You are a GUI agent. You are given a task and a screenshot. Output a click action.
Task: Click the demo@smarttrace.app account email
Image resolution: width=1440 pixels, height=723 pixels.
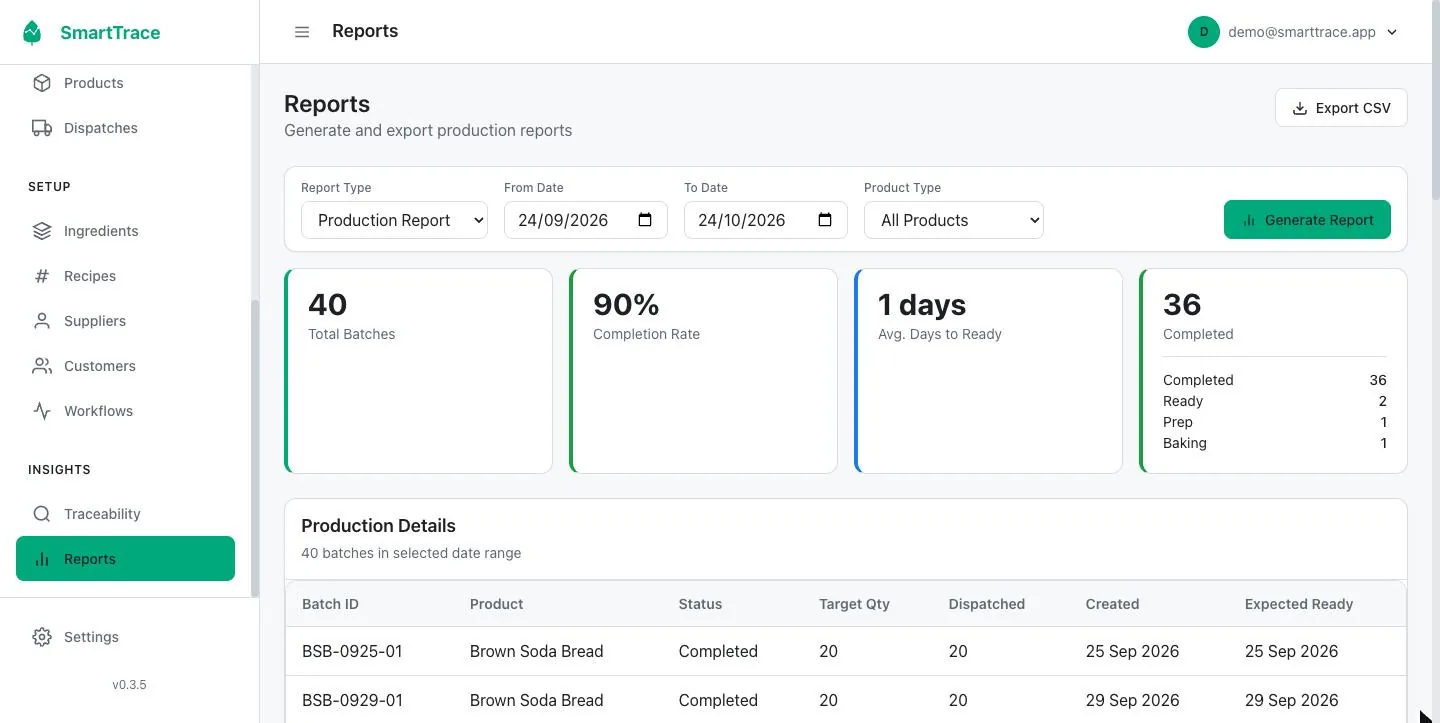[1302, 32]
